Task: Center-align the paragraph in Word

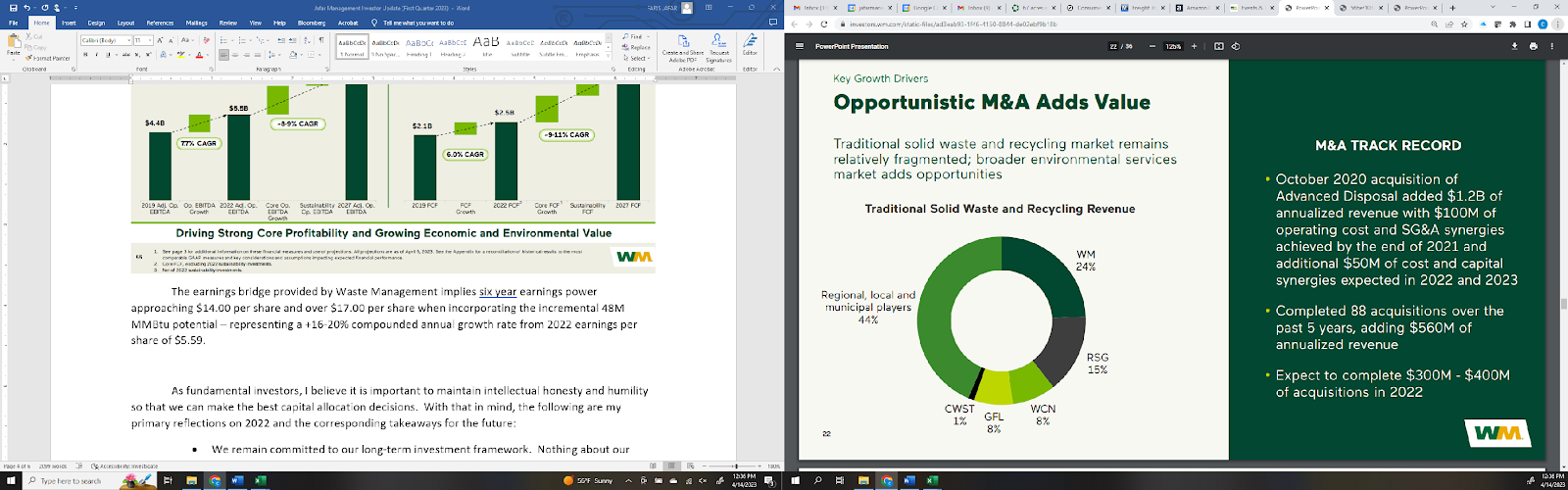Action: click(x=235, y=55)
